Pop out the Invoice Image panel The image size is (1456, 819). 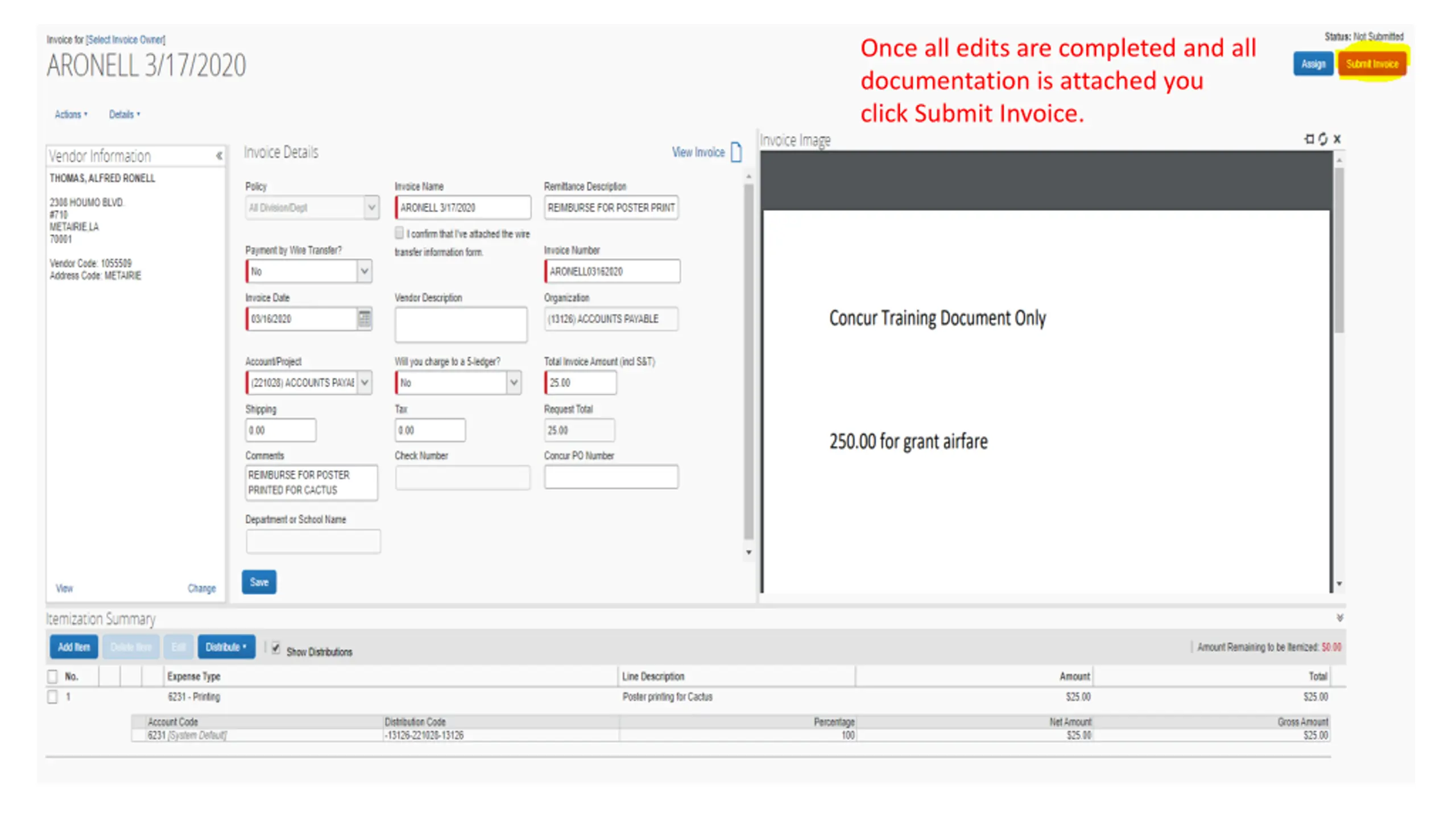(1309, 139)
